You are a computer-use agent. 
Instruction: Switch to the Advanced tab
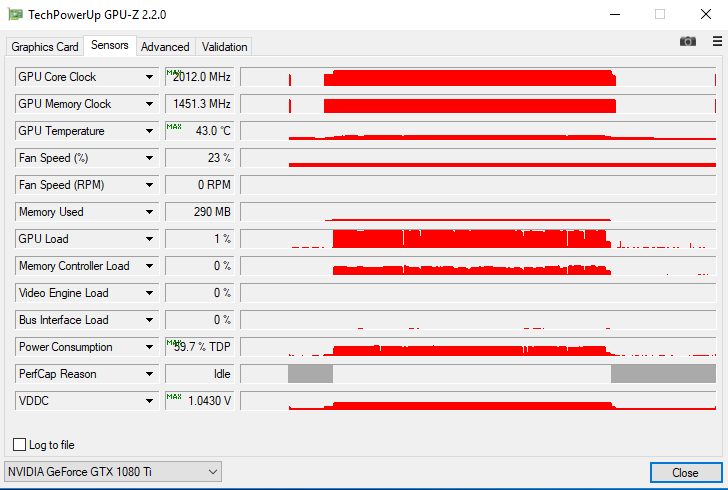click(x=165, y=47)
